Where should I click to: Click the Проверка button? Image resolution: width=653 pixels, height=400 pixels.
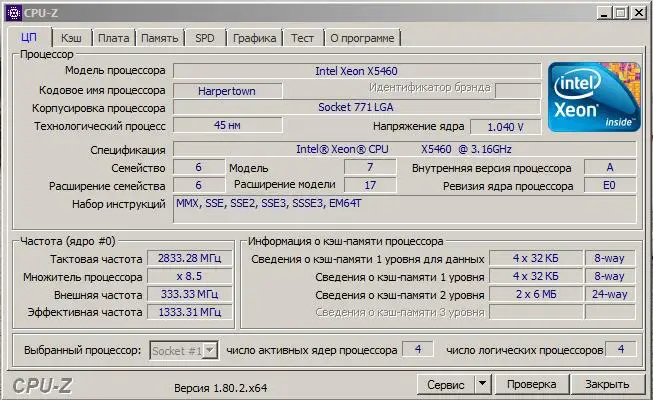532,384
